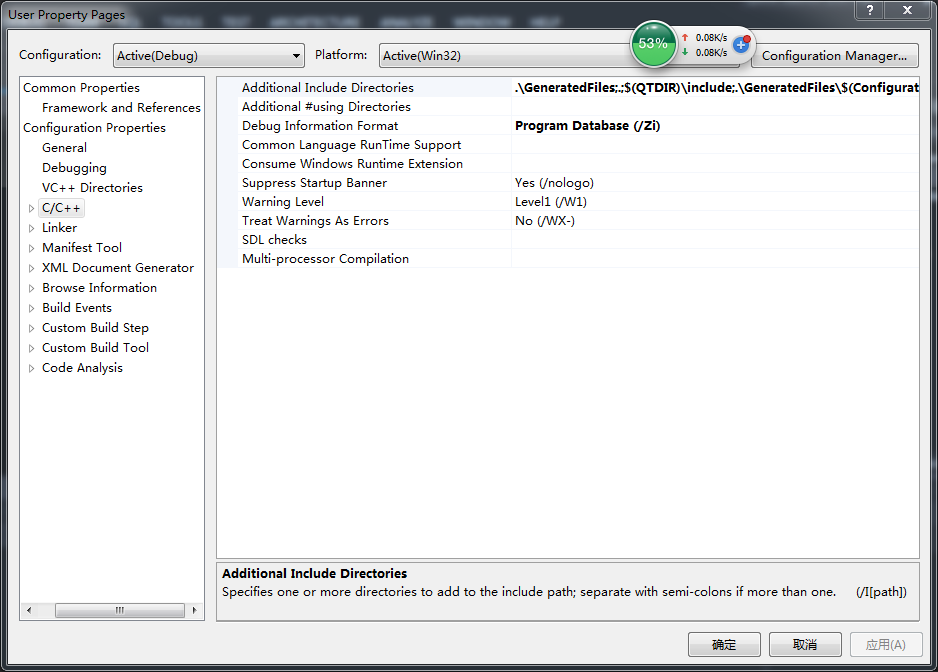This screenshot has height=672, width=938.
Task: Expand the Manifest Tool node arrow
Action: click(x=32, y=248)
